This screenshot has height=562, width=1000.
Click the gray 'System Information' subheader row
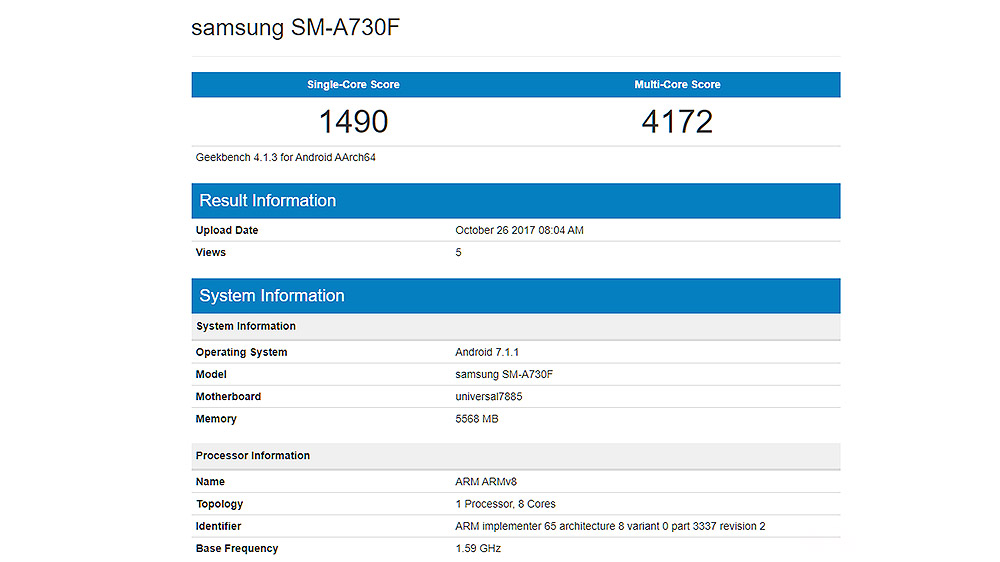[516, 327]
